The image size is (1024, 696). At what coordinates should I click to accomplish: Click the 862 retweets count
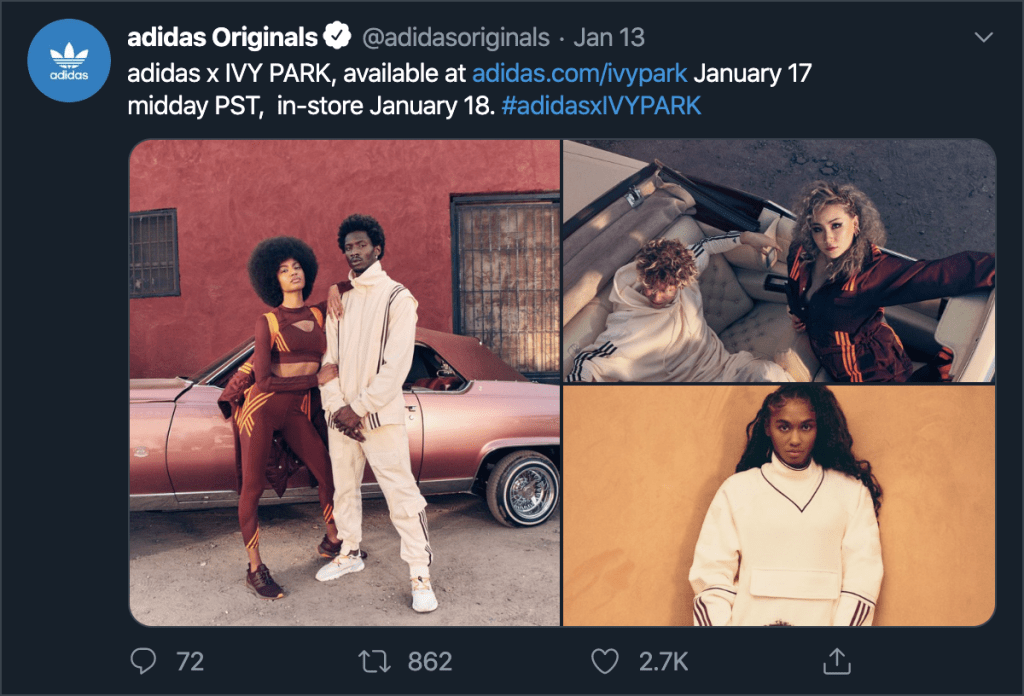click(x=430, y=660)
